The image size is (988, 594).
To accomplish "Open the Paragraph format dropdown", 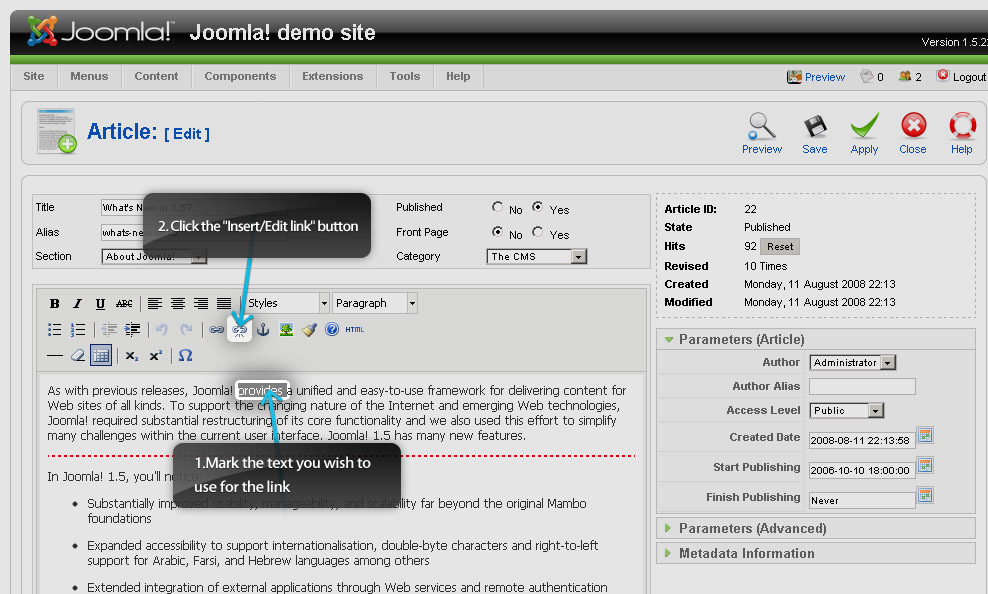I will point(374,304).
